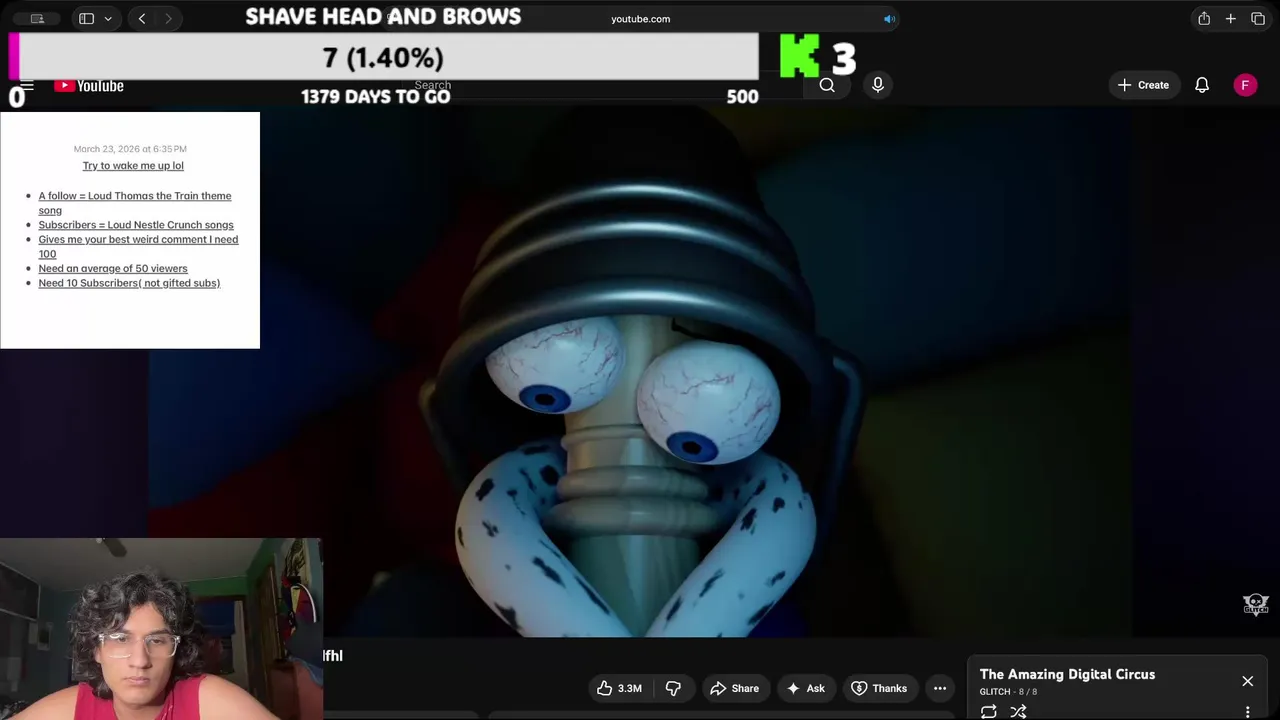The image size is (1280, 720).
Task: Click the March 23, 2026 date text
Action: (x=130, y=149)
